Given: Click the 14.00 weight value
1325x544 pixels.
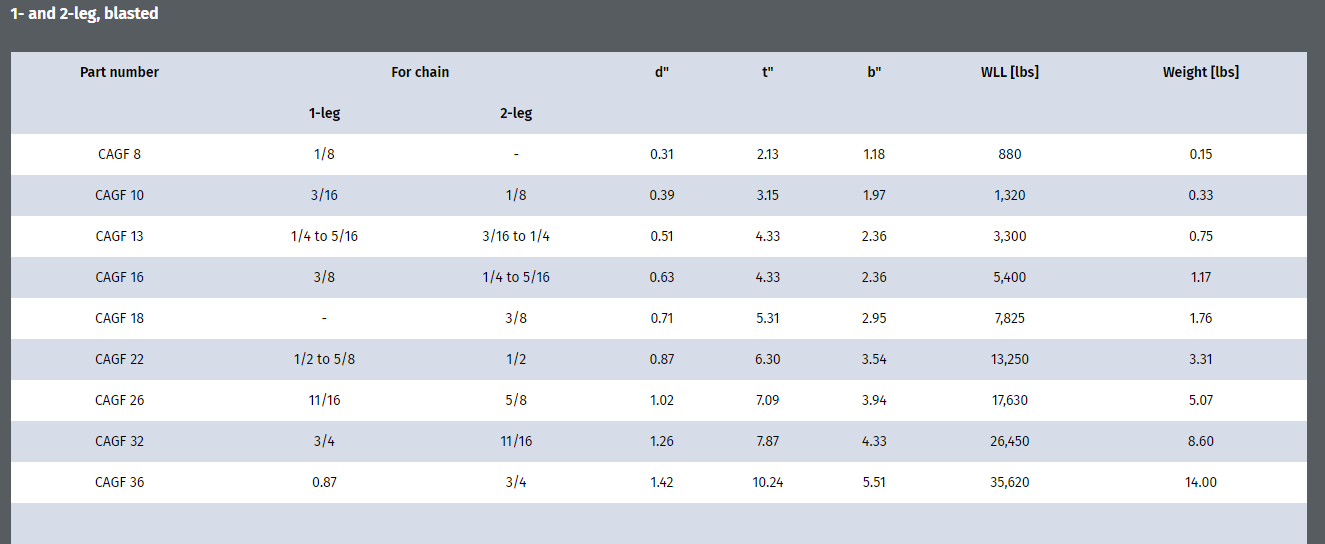Looking at the screenshot, I should pyautogui.click(x=1201, y=482).
